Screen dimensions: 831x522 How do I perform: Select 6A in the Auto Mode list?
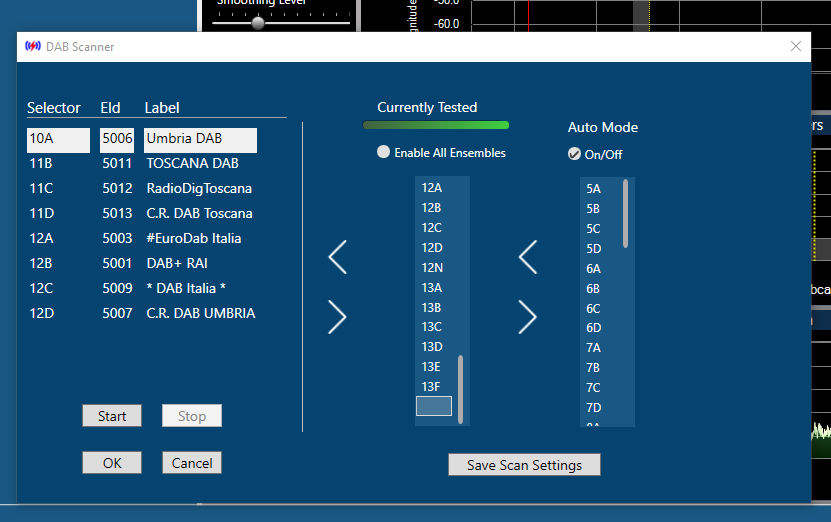pyautogui.click(x=594, y=269)
